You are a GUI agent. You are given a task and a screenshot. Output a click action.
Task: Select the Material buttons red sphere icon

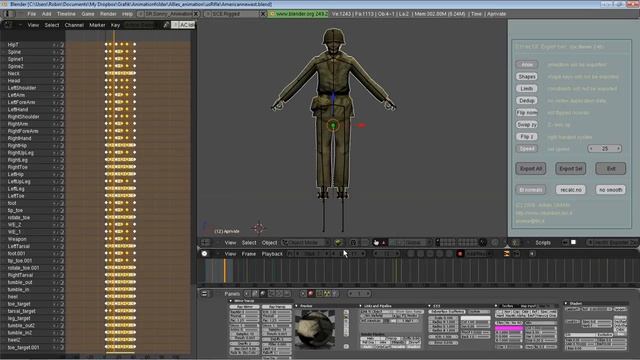click(x=311, y=293)
